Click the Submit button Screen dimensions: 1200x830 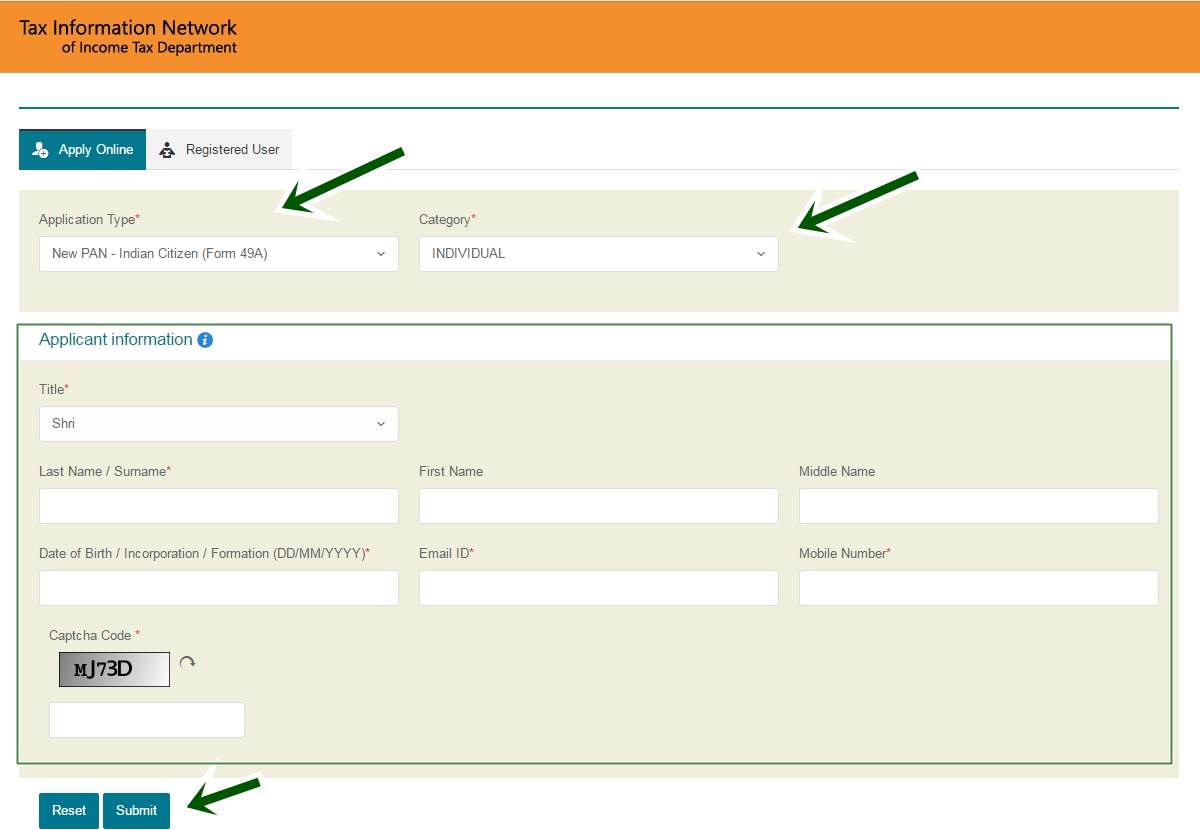pyautogui.click(x=136, y=810)
